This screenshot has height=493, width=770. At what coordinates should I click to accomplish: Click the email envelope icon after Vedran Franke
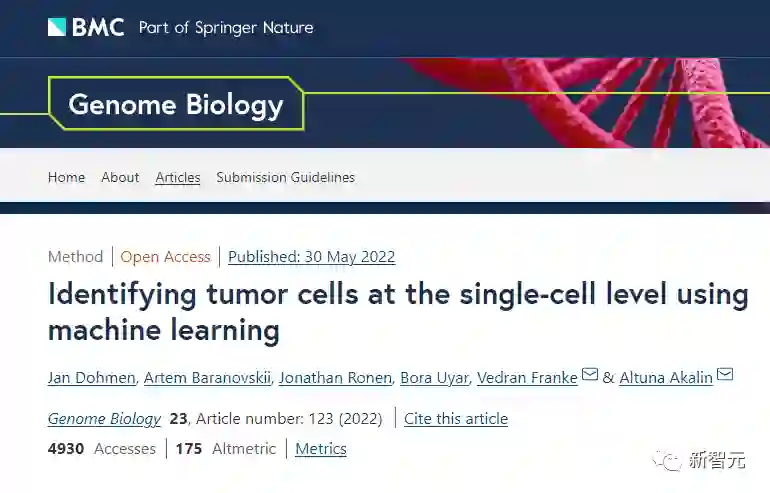click(590, 375)
